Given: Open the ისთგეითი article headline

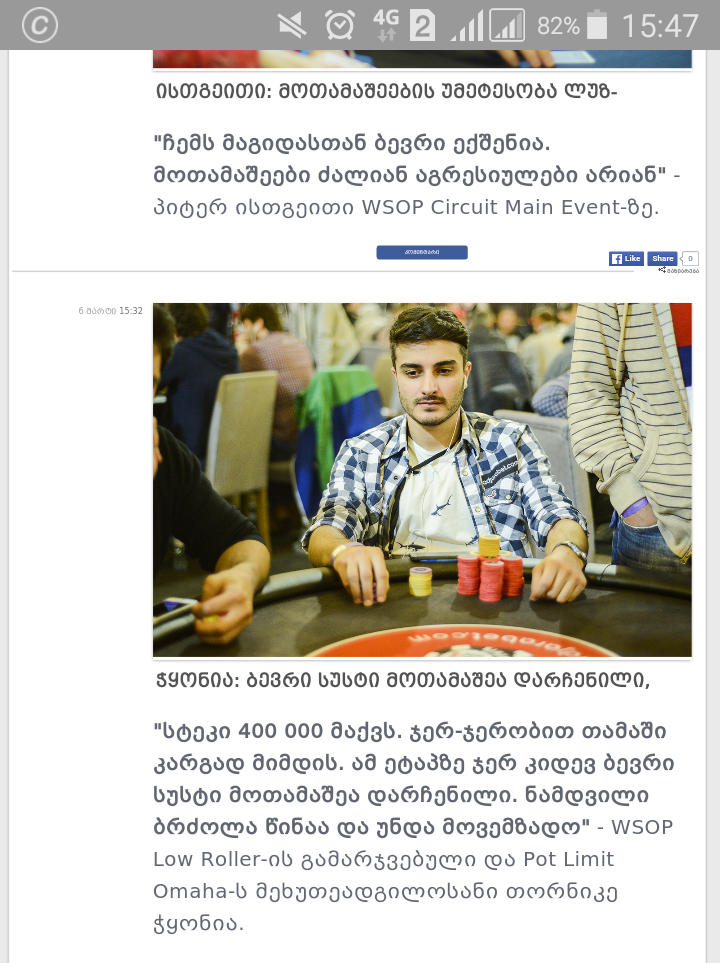Looking at the screenshot, I should [386, 92].
